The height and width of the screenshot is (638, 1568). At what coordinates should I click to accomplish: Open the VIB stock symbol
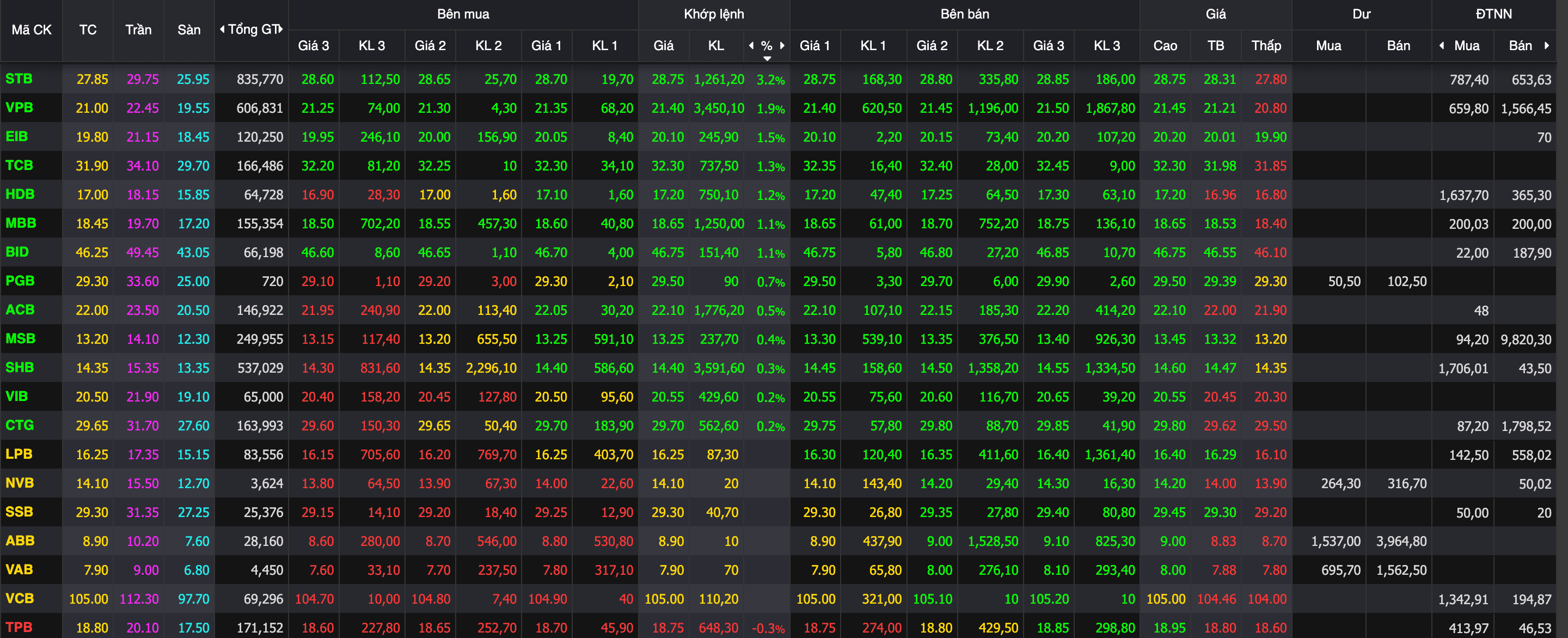(x=16, y=396)
